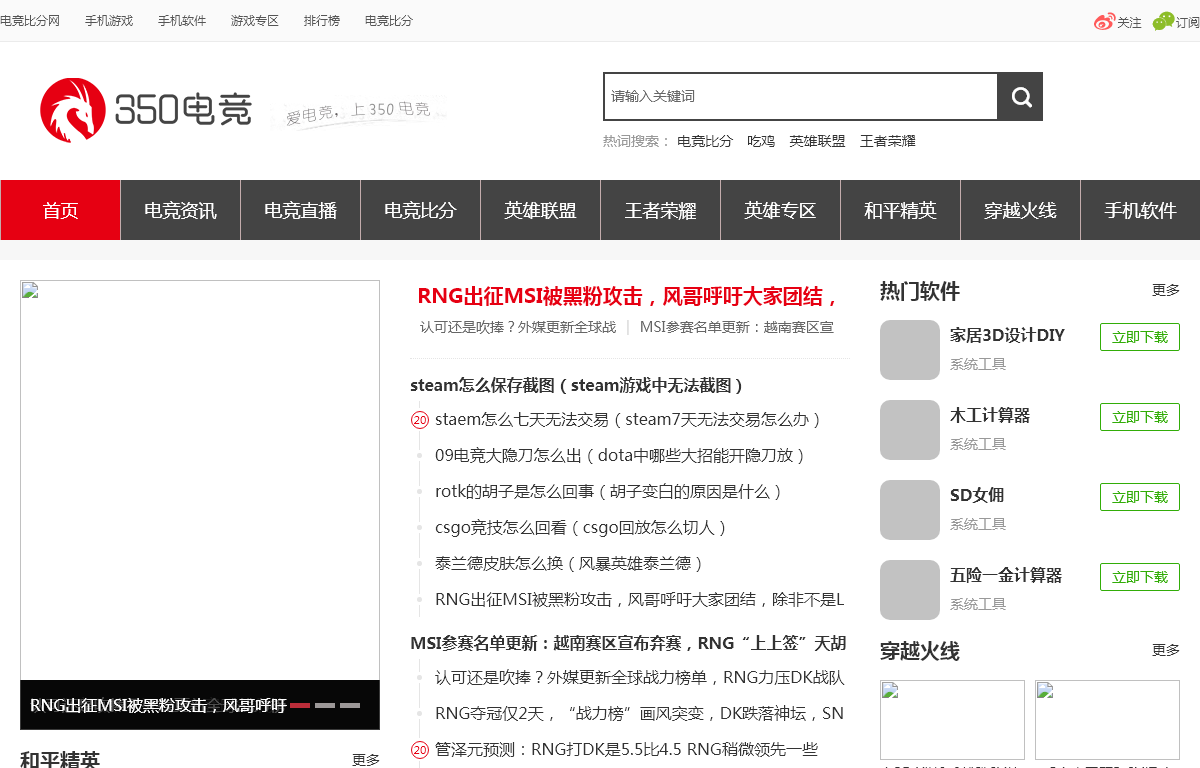
Task: Click the hot search term 吃鸡
Action: click(x=761, y=141)
